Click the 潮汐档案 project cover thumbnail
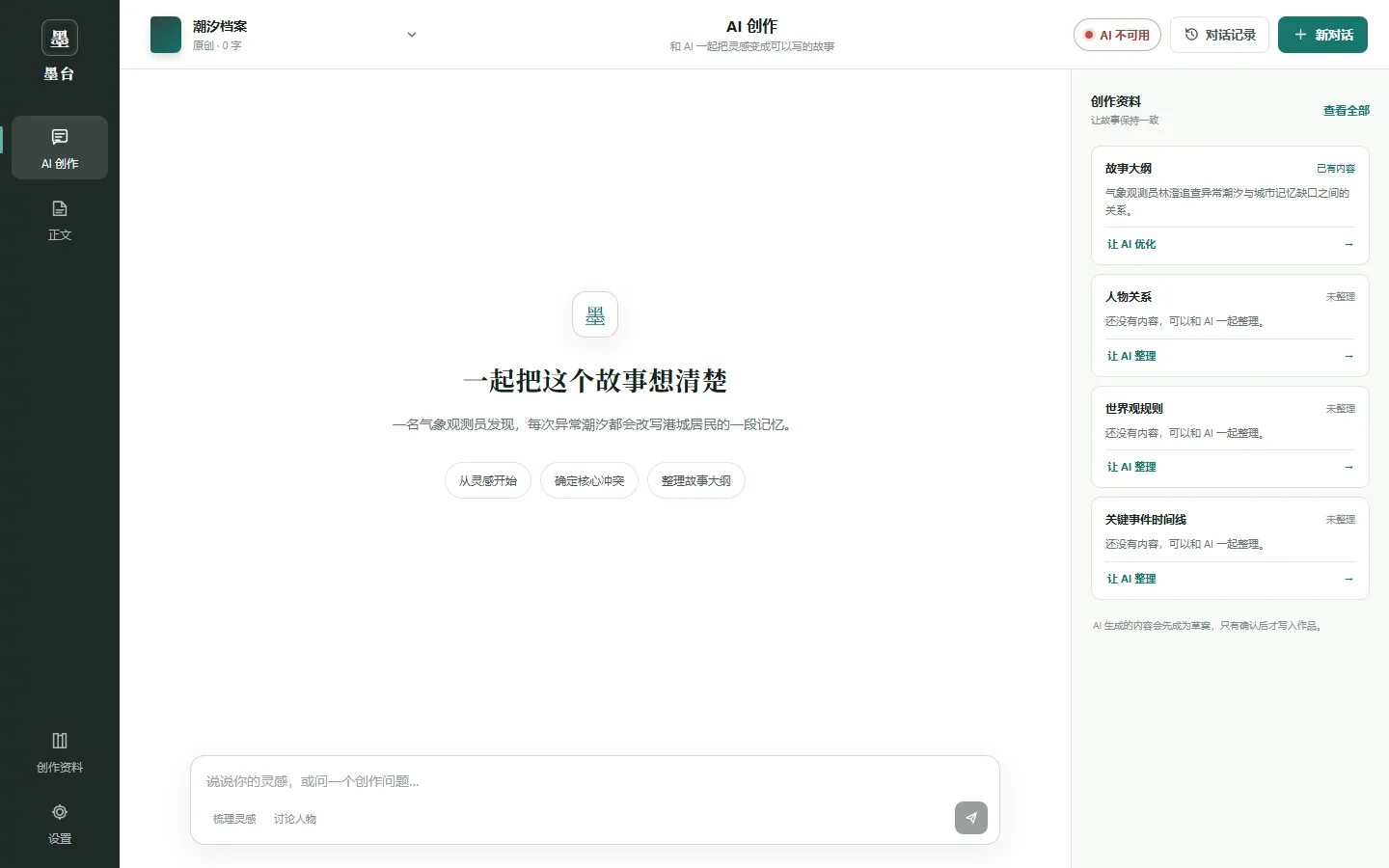Screen dimensions: 1389x868 point(166,35)
